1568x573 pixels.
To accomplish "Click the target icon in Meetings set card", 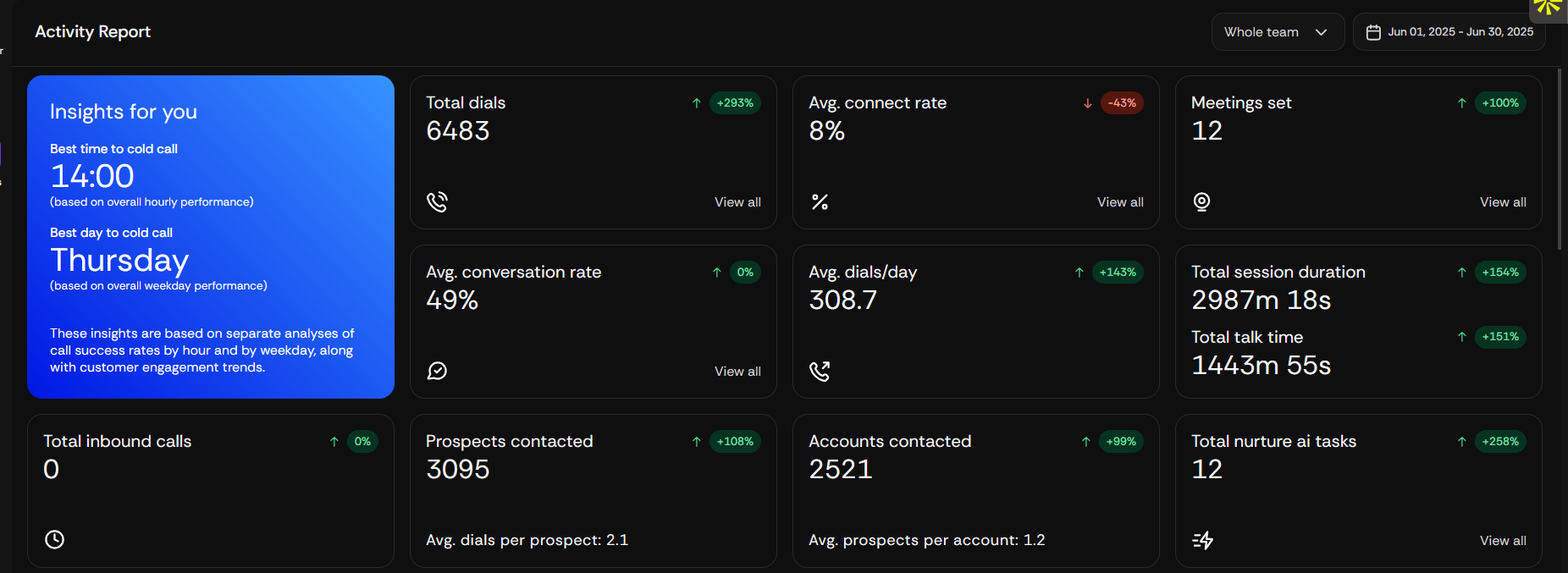I will pyautogui.click(x=1201, y=201).
